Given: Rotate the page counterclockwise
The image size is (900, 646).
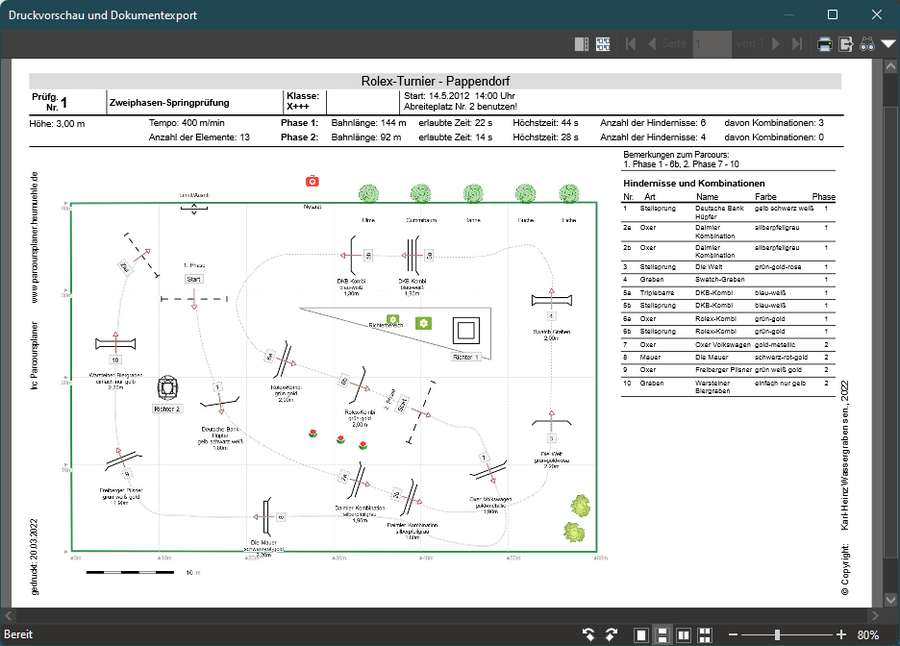Looking at the screenshot, I should coord(589,635).
